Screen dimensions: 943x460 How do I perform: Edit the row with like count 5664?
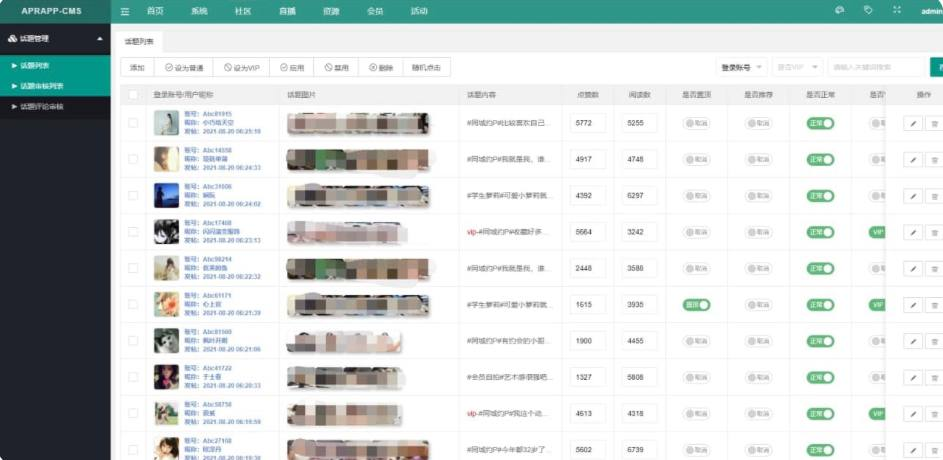pyautogui.click(x=913, y=232)
